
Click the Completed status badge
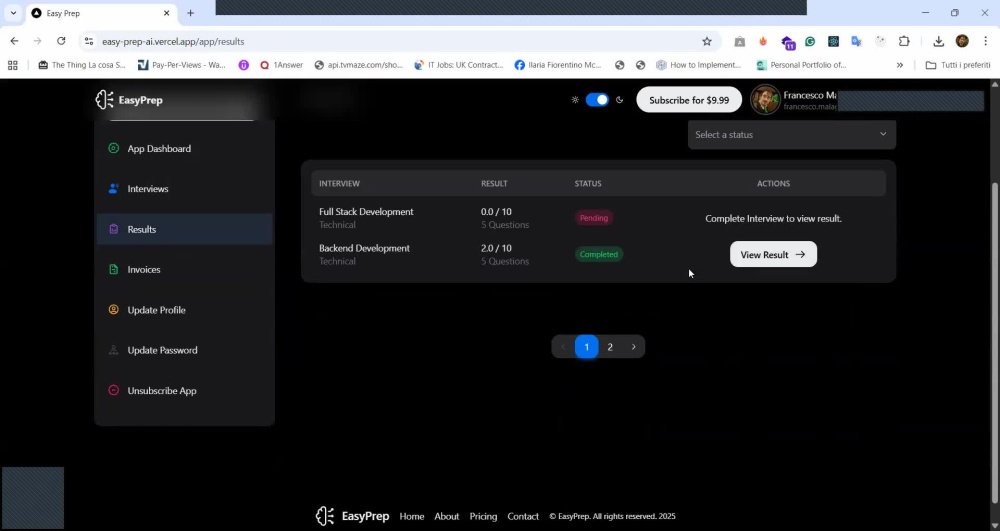tap(598, 254)
